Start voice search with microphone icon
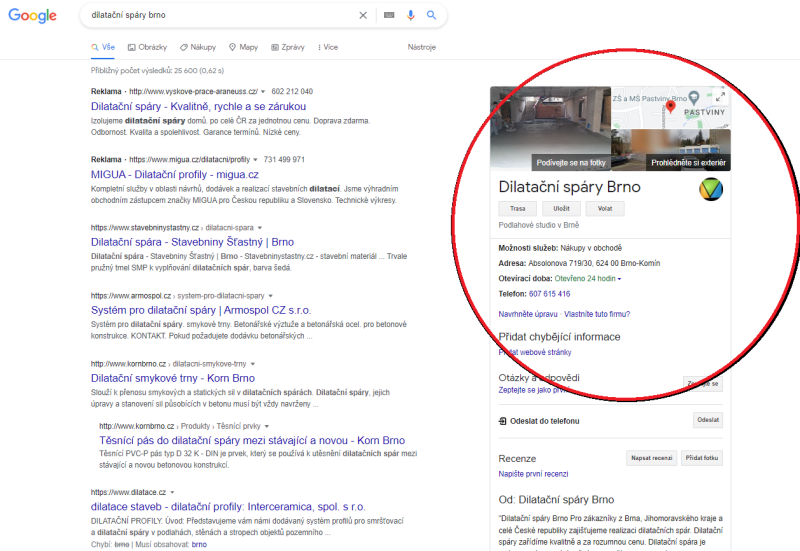Viewport: 800px width, 551px height. (x=411, y=15)
